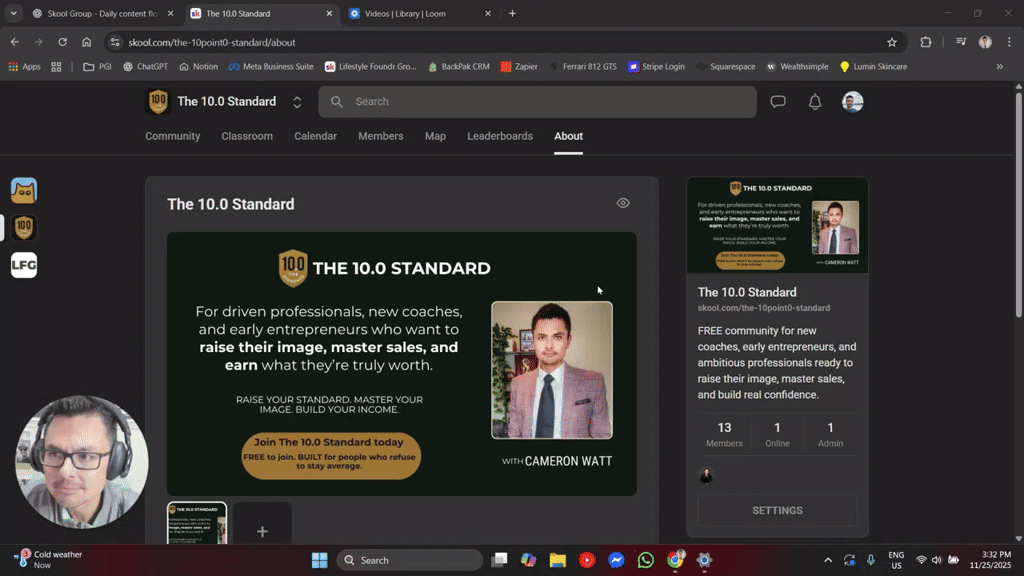Toggle the eye preview icon on About card
Screen dimensions: 1024x576
coord(623,203)
